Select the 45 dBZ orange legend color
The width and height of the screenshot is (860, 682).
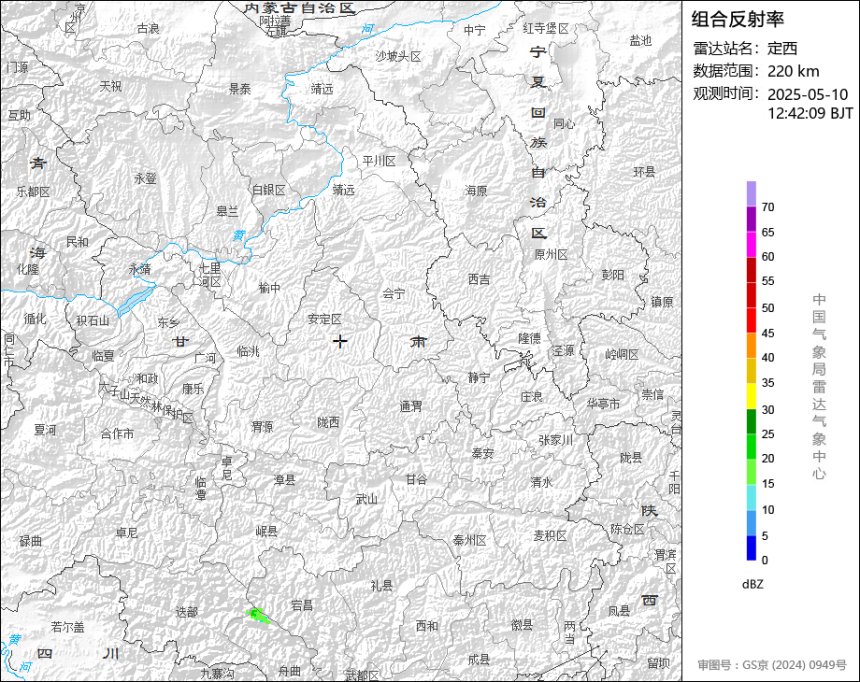pos(751,346)
